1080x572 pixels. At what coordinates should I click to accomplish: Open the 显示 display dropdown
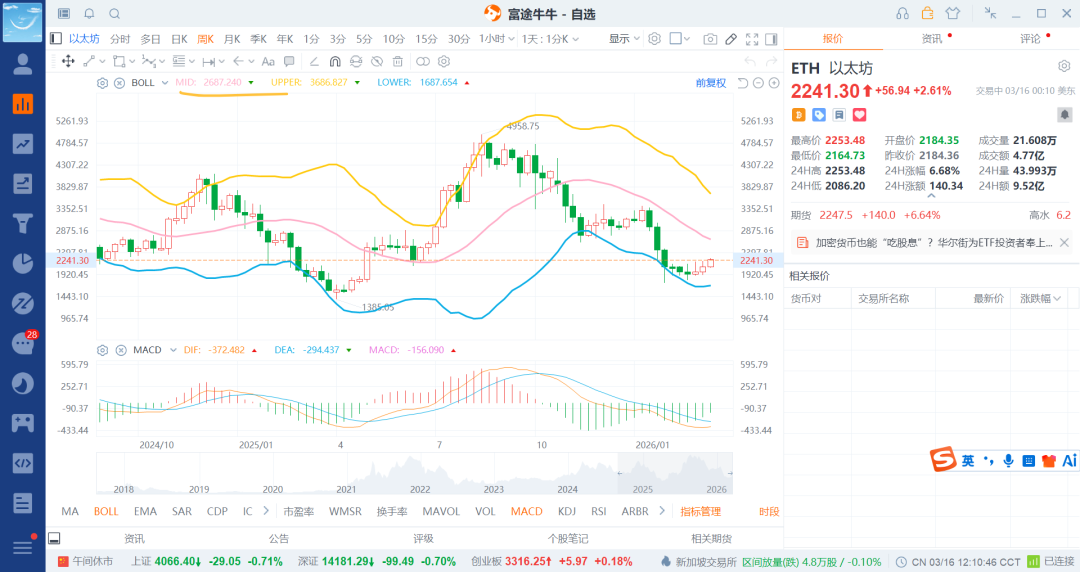tap(625, 39)
